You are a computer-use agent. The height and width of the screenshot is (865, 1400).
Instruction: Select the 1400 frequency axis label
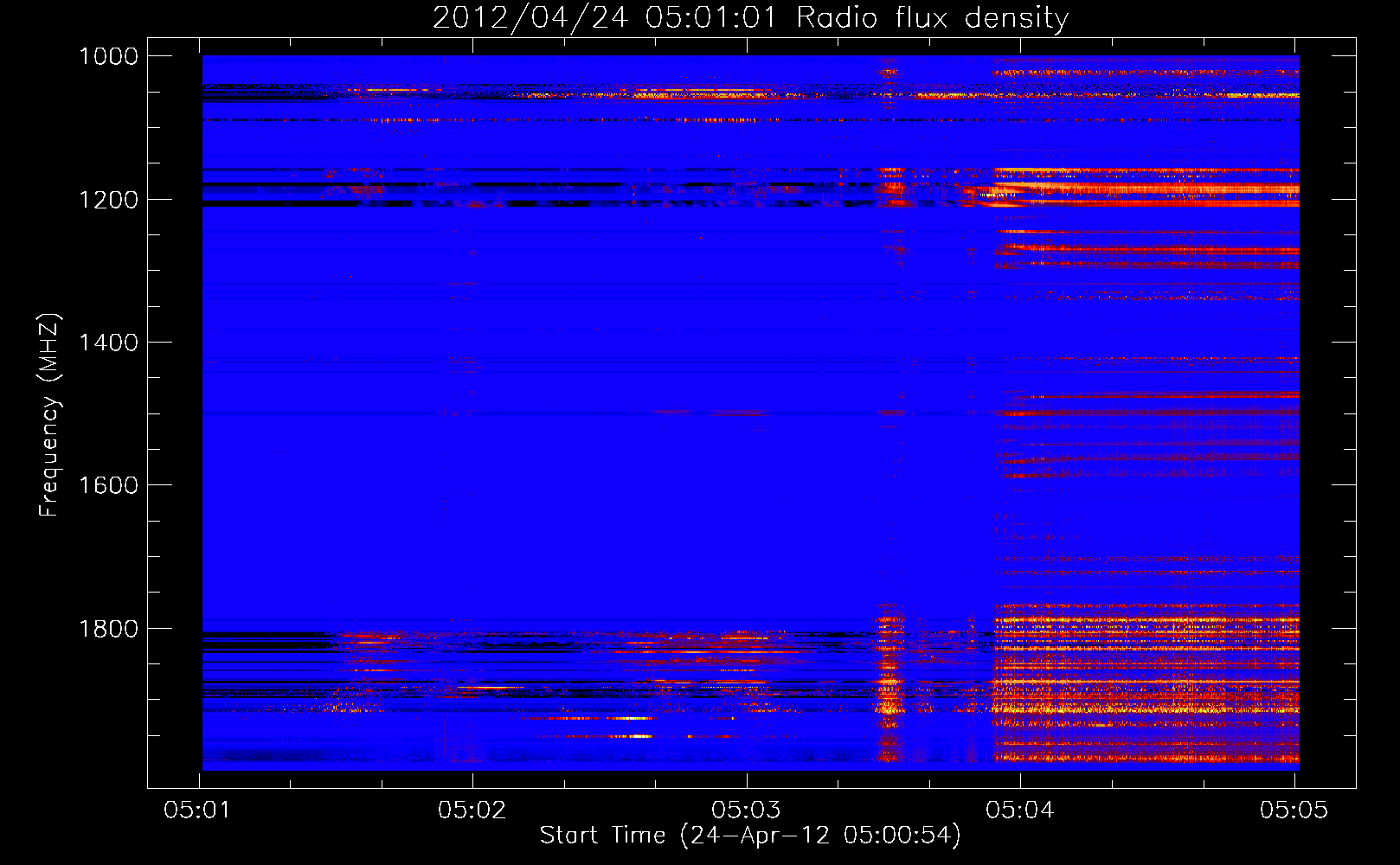[x=108, y=343]
